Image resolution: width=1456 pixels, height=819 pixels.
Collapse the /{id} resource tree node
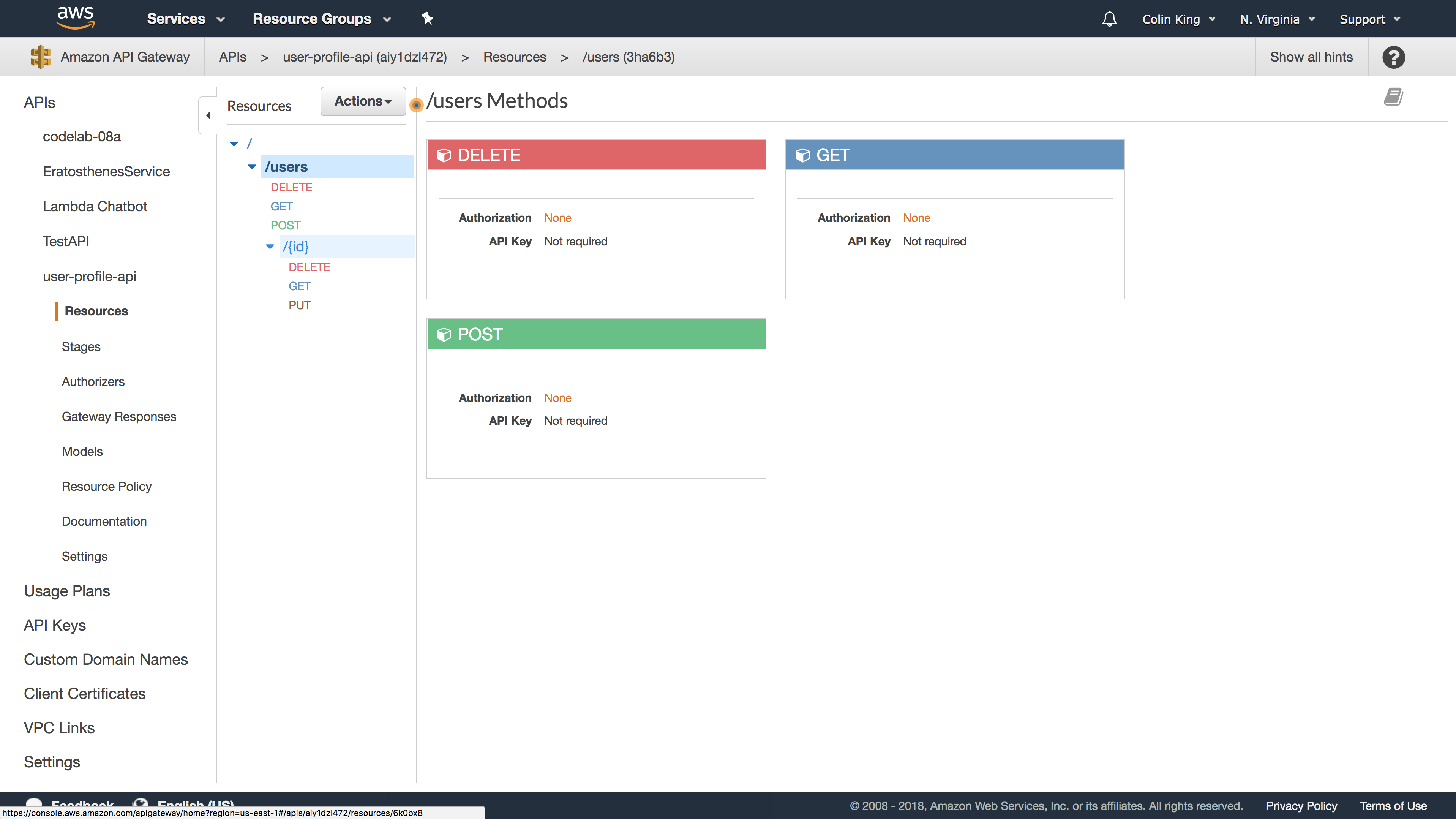[270, 247]
